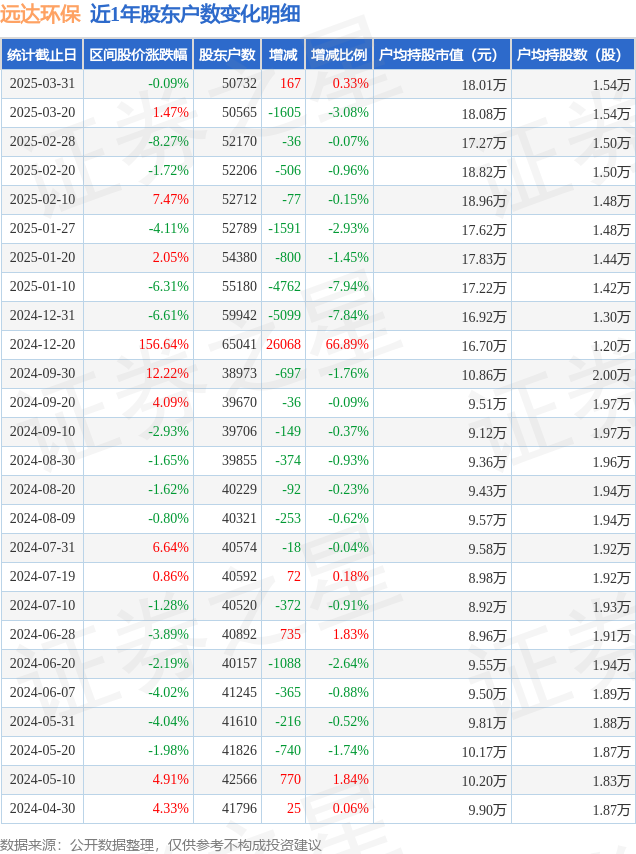This screenshot has width=636, height=854.
Task: Click the 近1年股东户数变化明细 heading
Action: click(x=195, y=14)
